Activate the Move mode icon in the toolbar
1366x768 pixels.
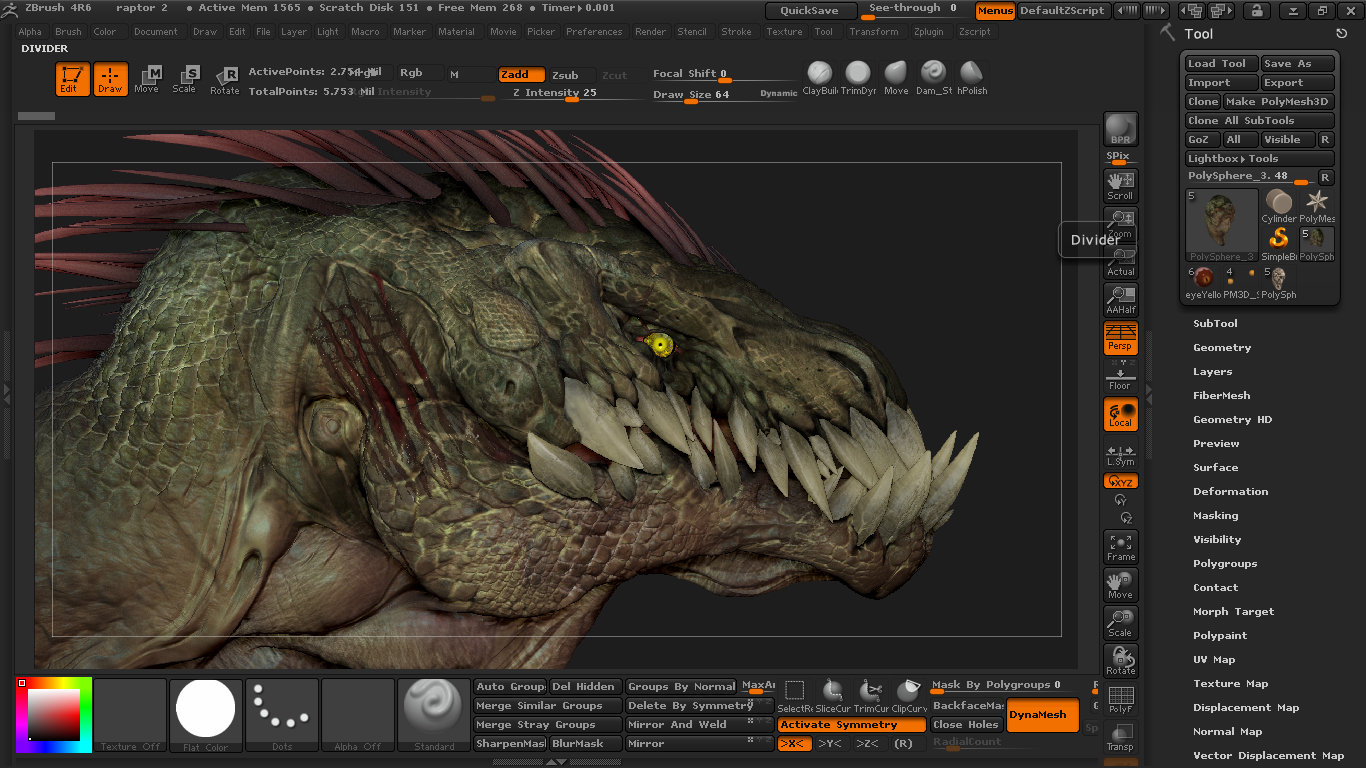point(146,80)
